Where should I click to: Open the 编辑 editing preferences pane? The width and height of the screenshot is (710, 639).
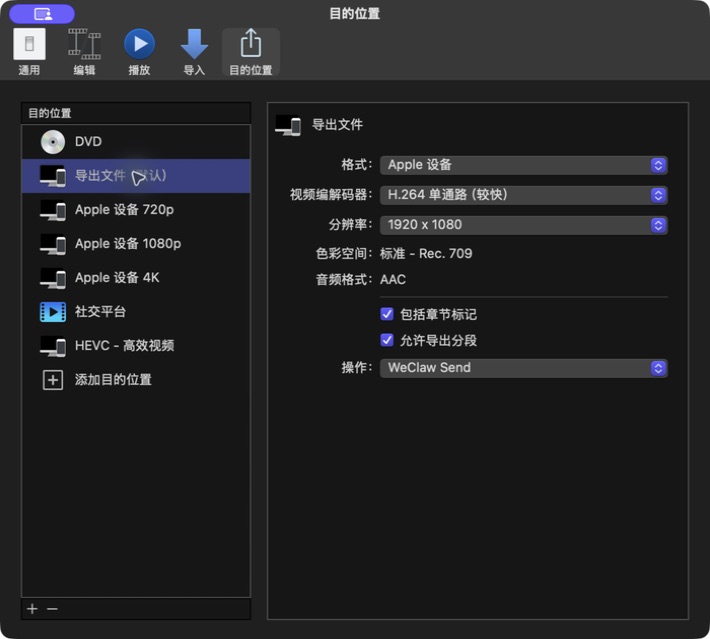point(84,52)
